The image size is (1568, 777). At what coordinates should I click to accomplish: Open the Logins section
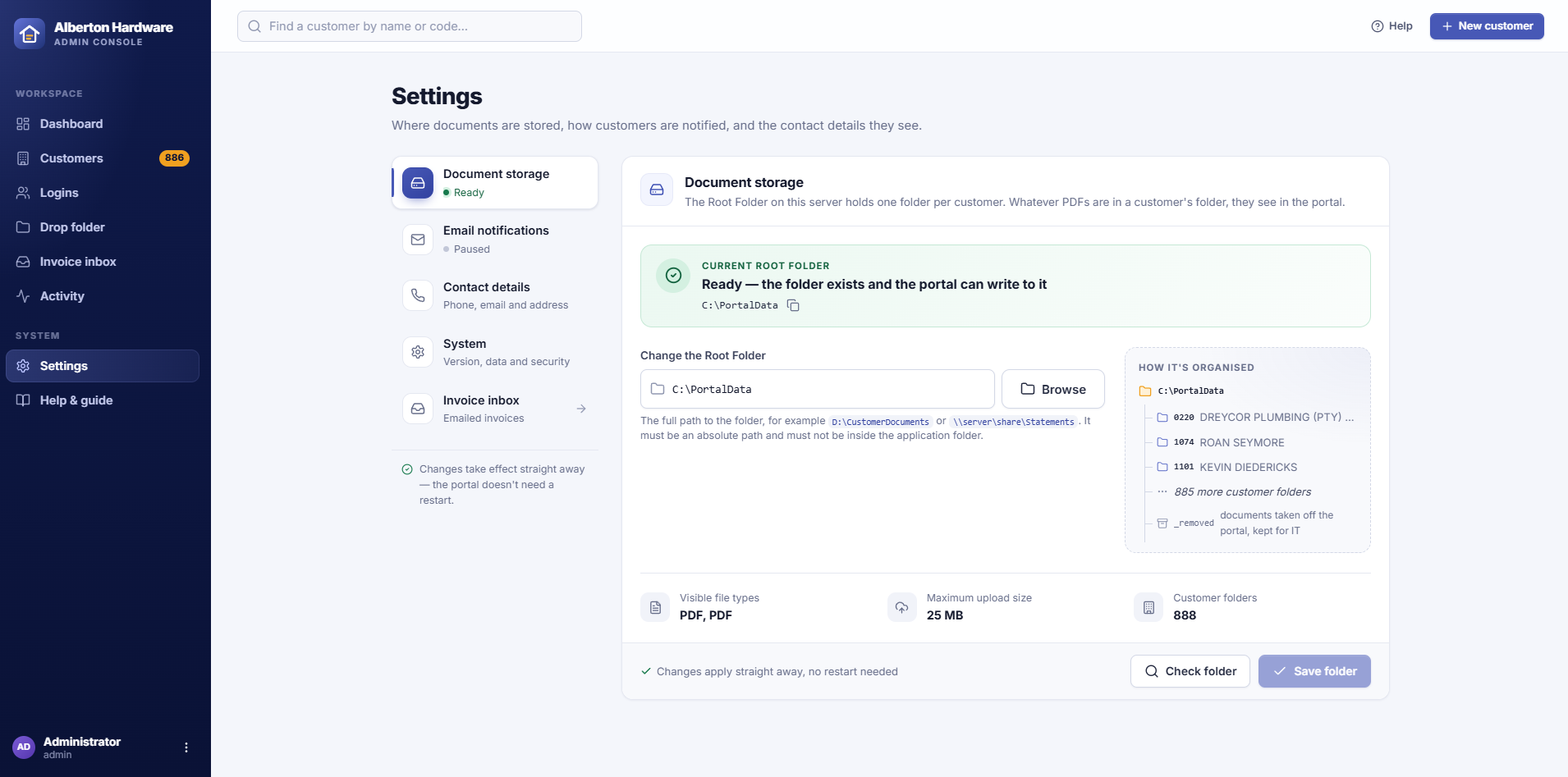103,193
